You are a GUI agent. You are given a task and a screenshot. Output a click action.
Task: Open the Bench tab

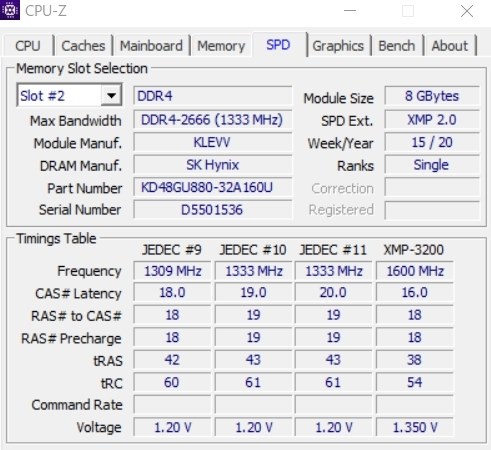pos(397,46)
